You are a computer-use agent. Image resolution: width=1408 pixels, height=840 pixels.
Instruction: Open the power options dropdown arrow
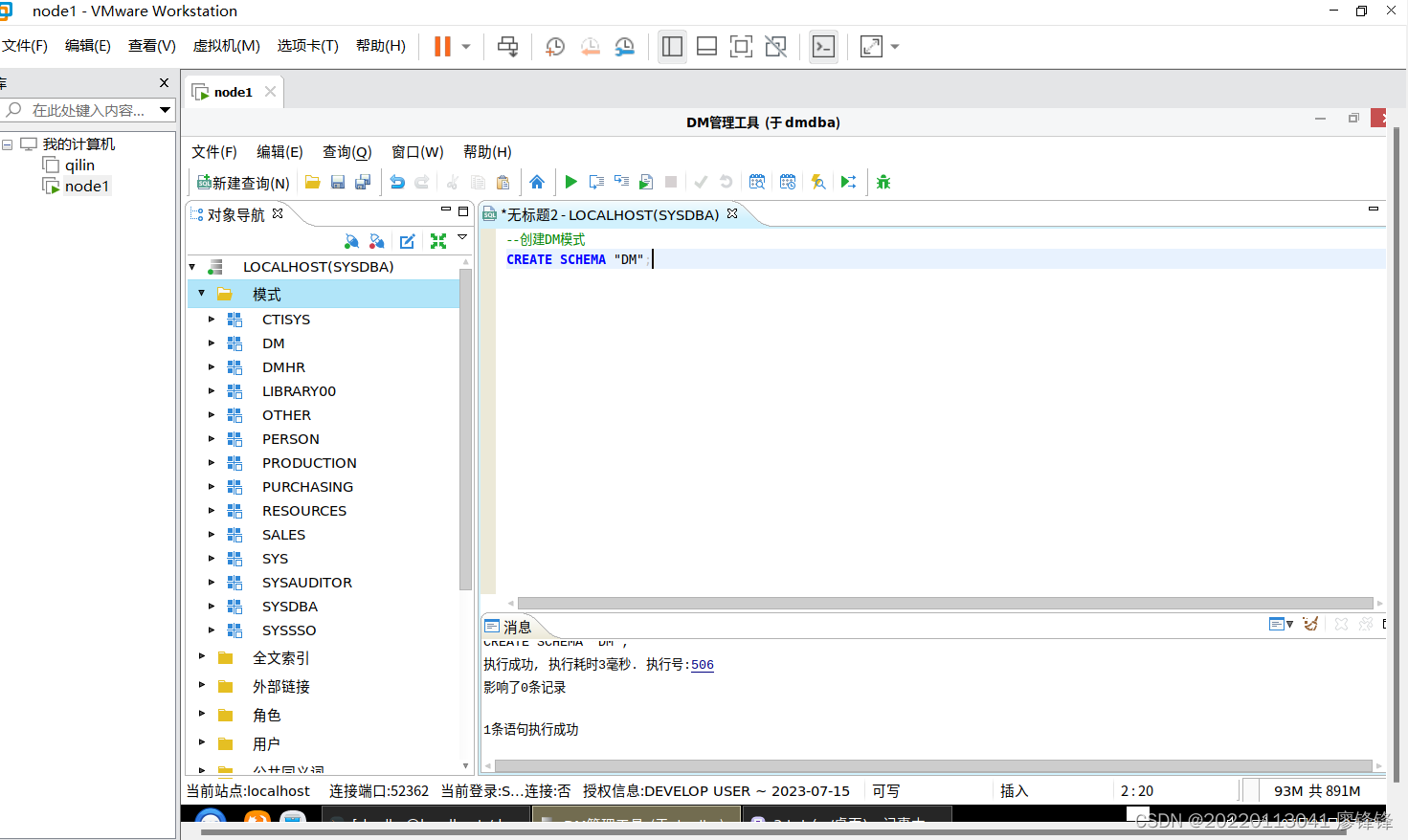[x=466, y=46]
